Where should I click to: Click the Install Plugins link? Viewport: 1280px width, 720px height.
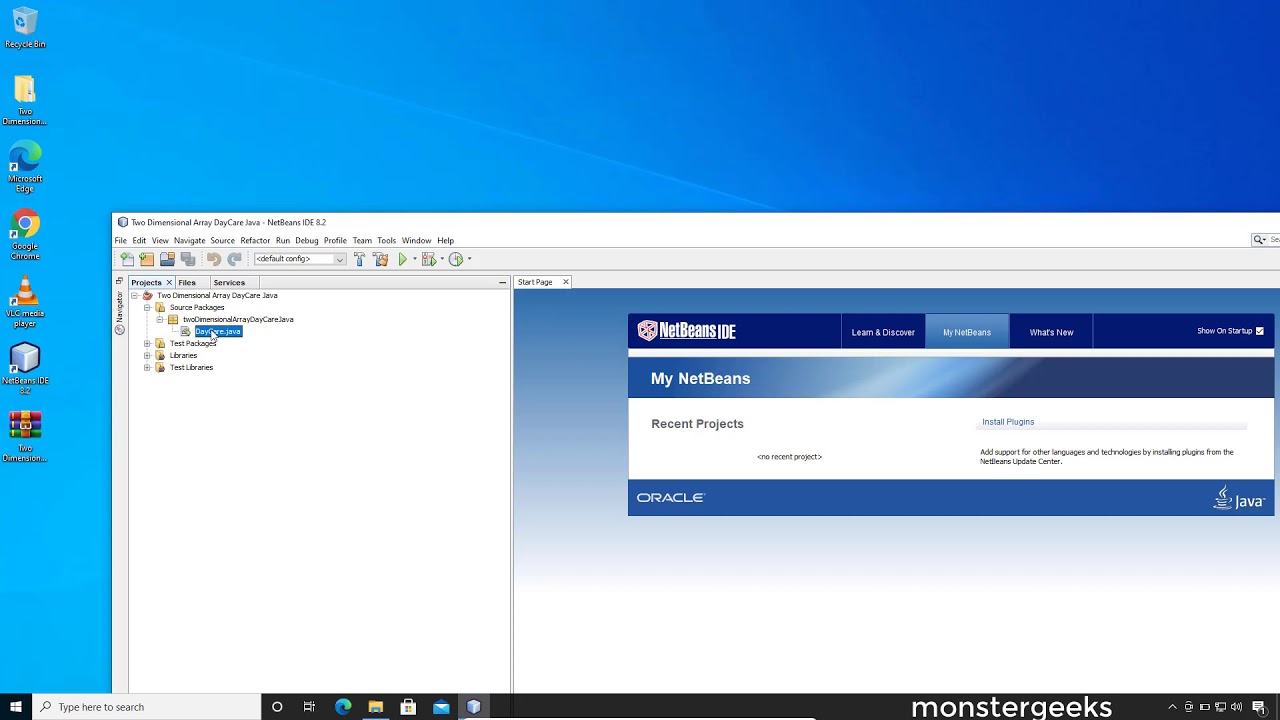[x=1008, y=422]
